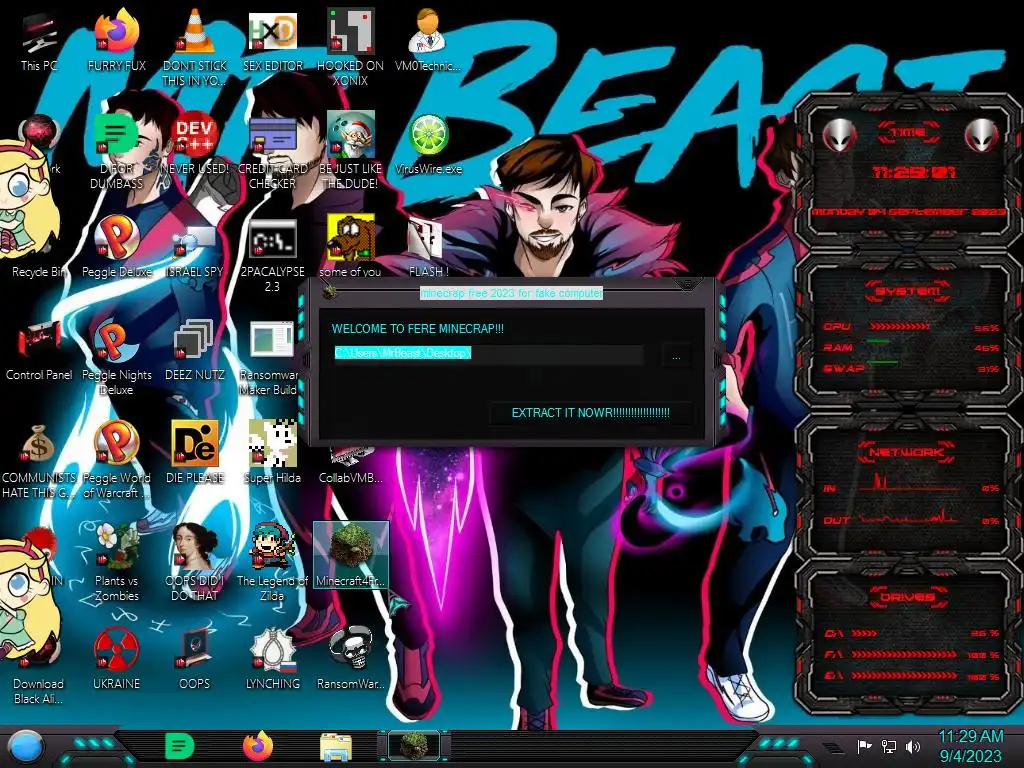Select Minecraft block taskbar button

414,746
